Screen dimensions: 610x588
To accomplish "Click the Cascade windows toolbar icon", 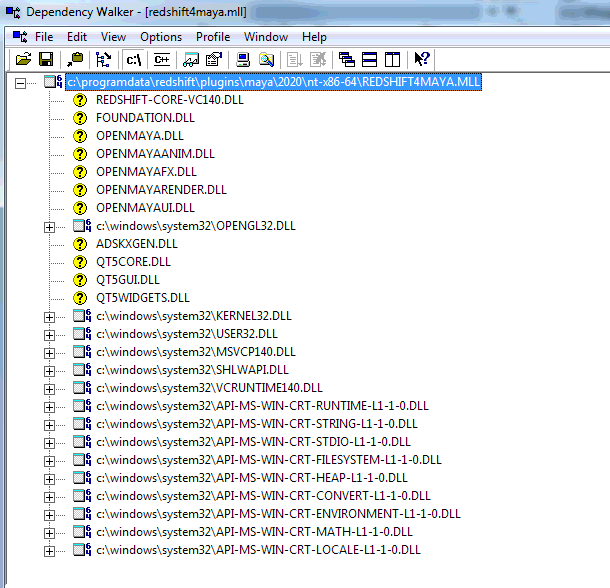I will [346, 60].
